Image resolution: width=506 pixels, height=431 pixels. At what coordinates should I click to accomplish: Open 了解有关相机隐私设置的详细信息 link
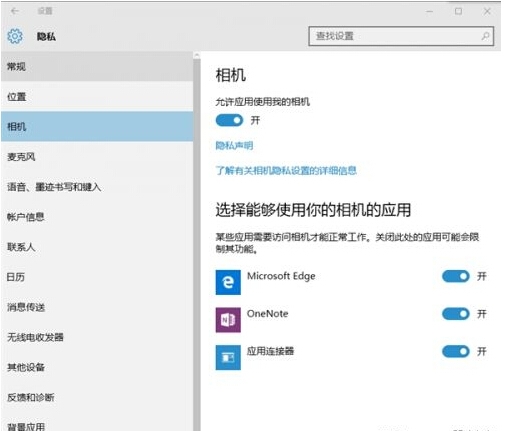pyautogui.click(x=286, y=171)
